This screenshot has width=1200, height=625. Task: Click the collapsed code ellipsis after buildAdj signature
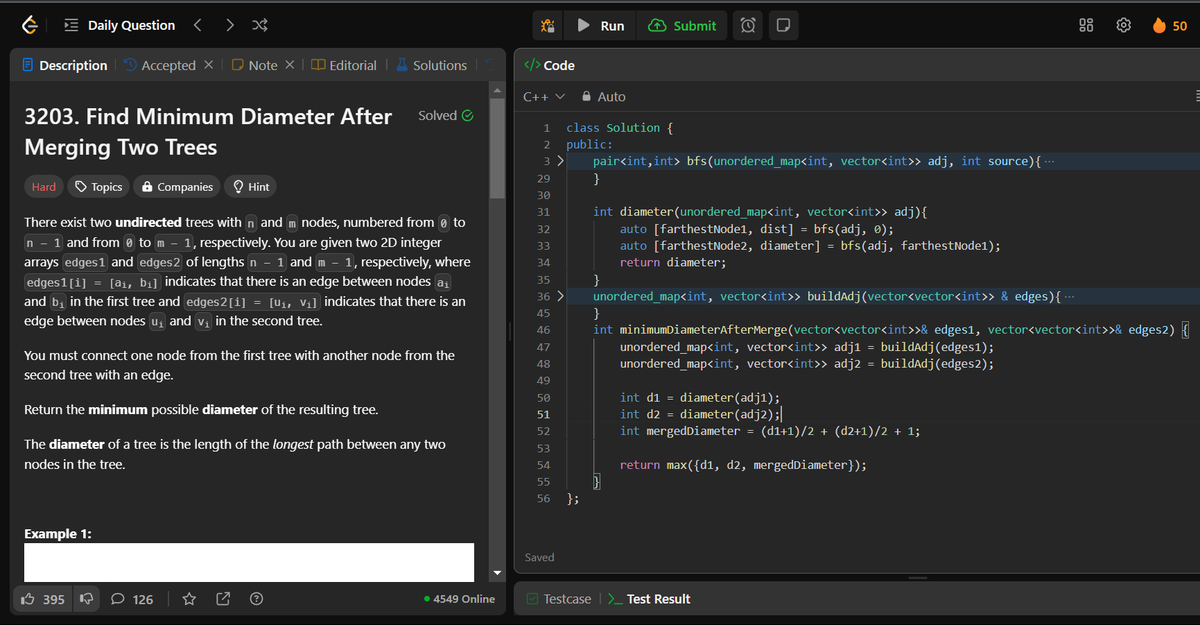click(x=1069, y=298)
